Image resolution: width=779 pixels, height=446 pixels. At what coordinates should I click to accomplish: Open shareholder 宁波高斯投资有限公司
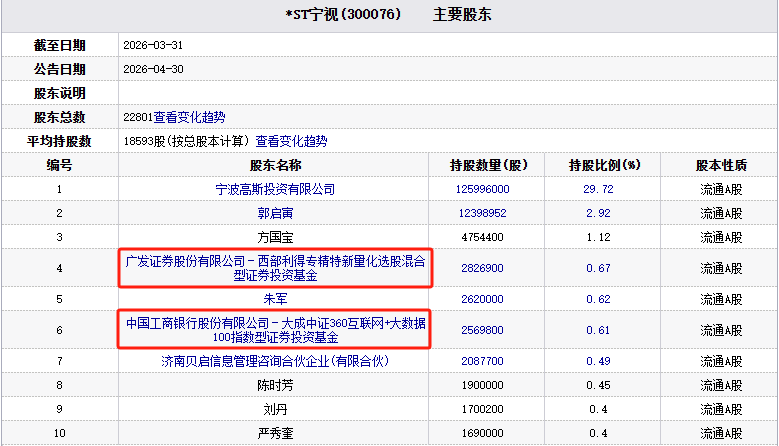[275, 189]
